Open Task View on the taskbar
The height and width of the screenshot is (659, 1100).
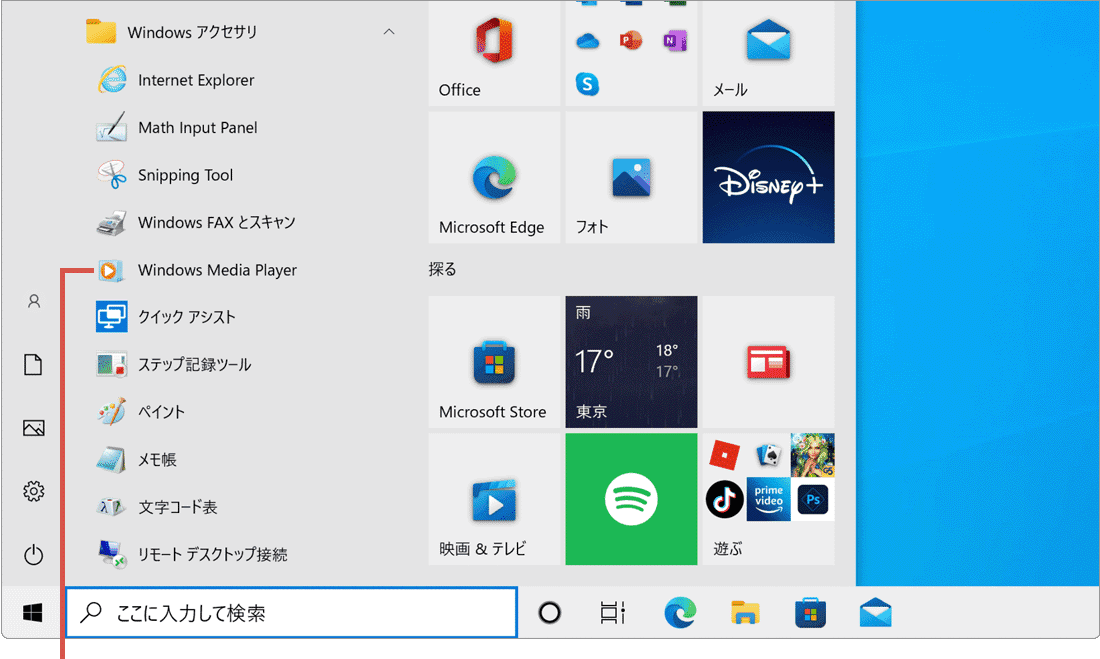pos(612,612)
